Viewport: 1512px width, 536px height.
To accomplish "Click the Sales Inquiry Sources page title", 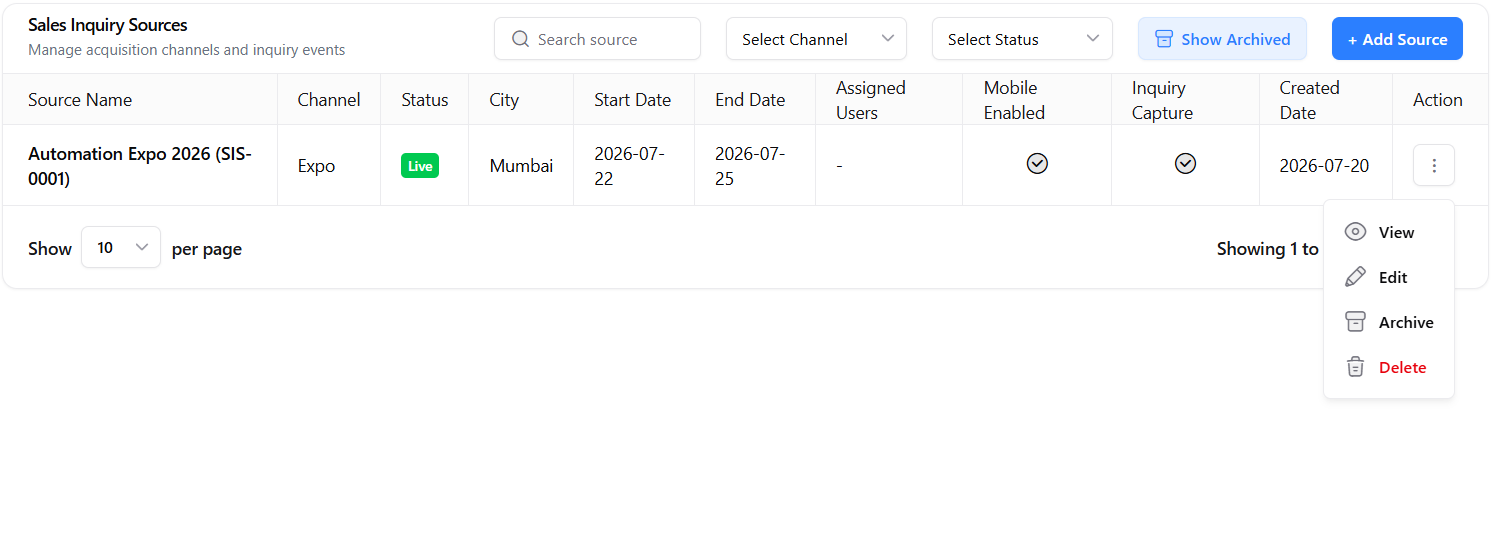I will [108, 25].
